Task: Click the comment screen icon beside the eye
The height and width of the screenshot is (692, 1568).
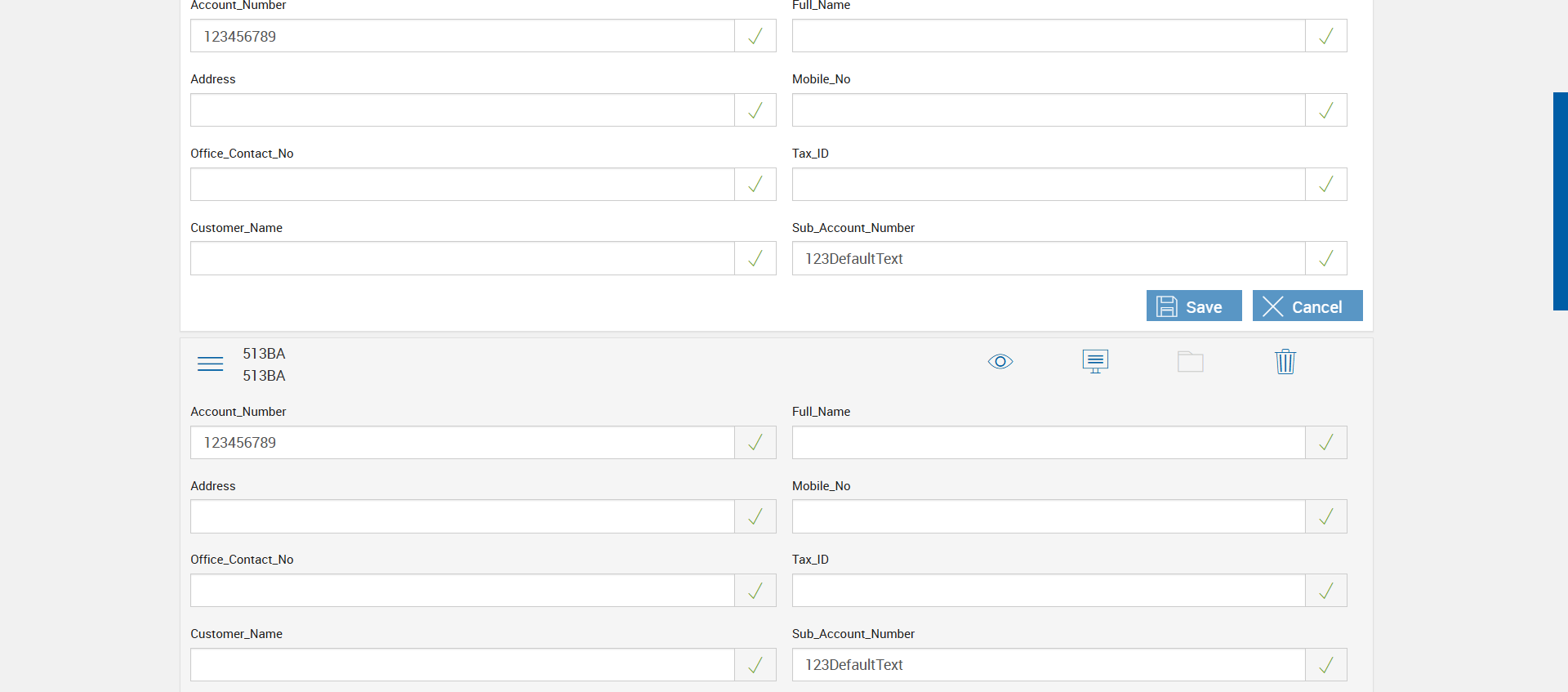Action: [1095, 361]
